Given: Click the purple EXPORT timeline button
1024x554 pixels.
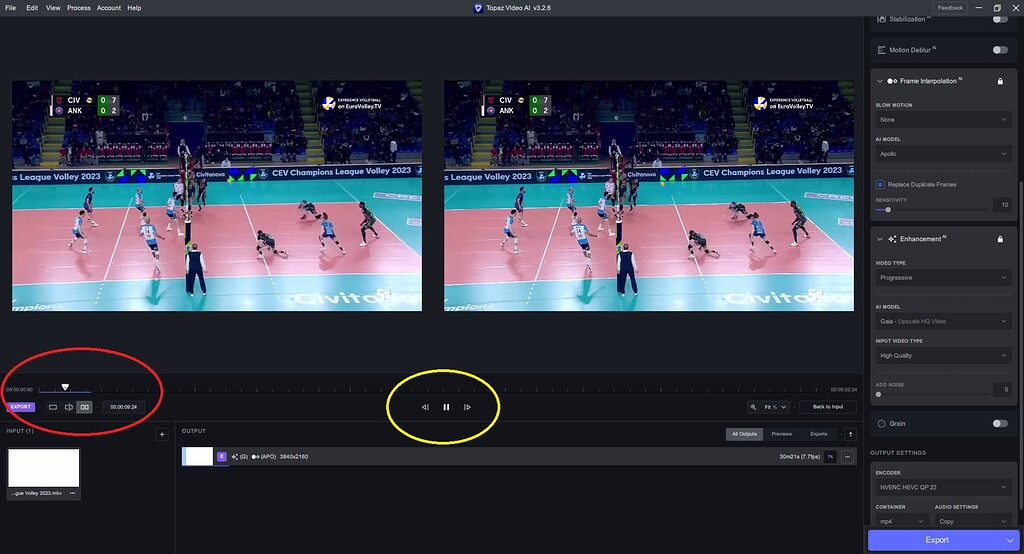Looking at the screenshot, I should 20,406.
